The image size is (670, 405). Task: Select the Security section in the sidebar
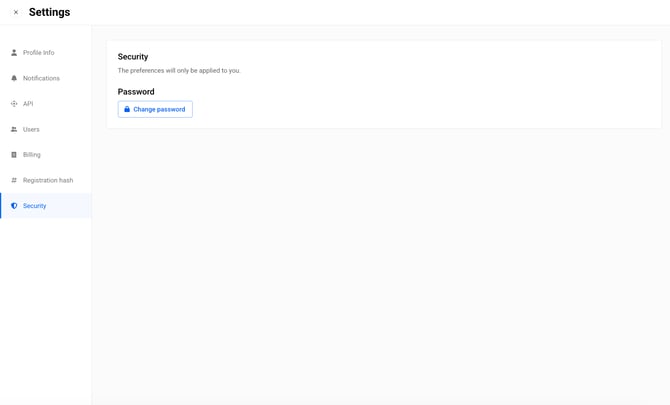(46, 206)
